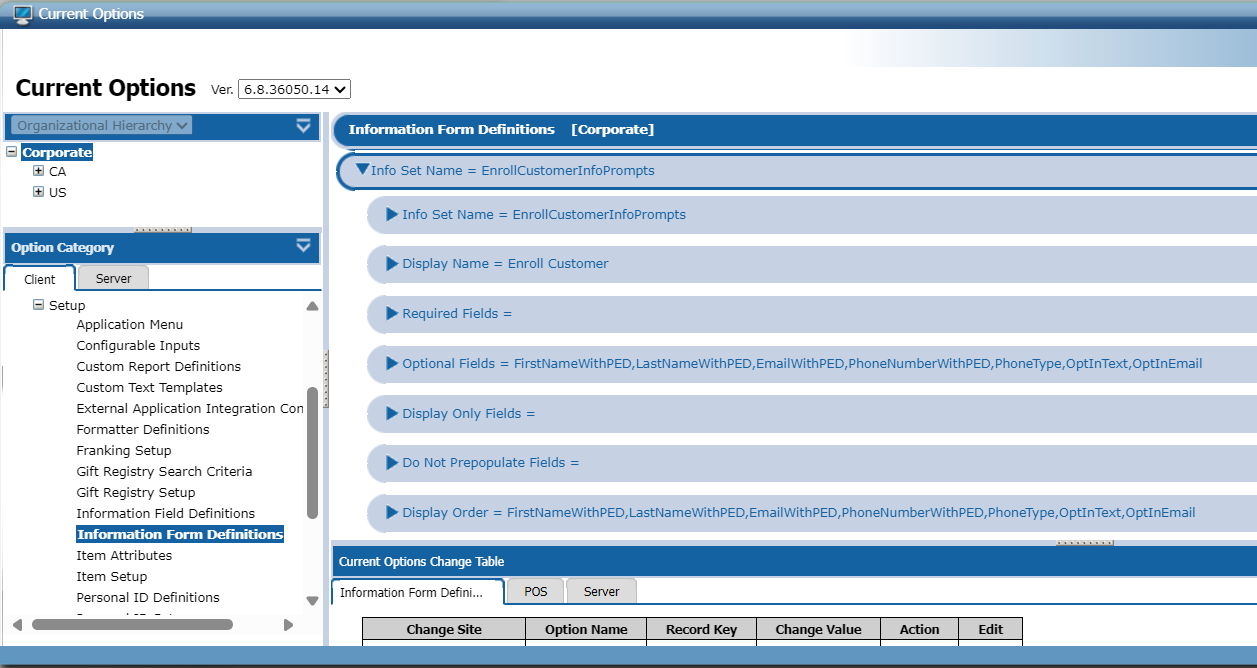
Task: Click the Current Options monitor icon in title bar
Action: tap(22, 14)
